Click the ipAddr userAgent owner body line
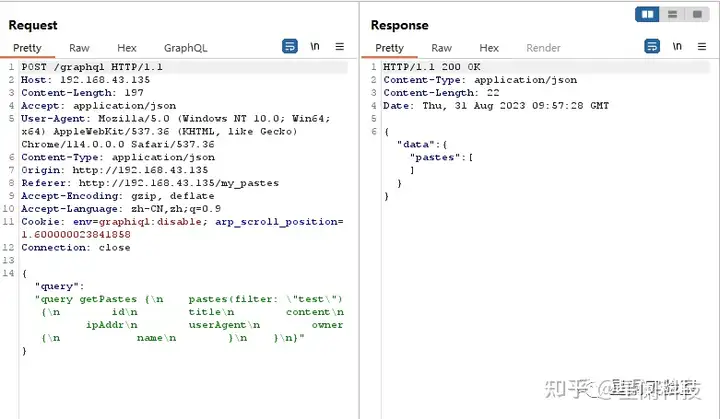Viewport: 720px width, 419px height. tap(214, 325)
